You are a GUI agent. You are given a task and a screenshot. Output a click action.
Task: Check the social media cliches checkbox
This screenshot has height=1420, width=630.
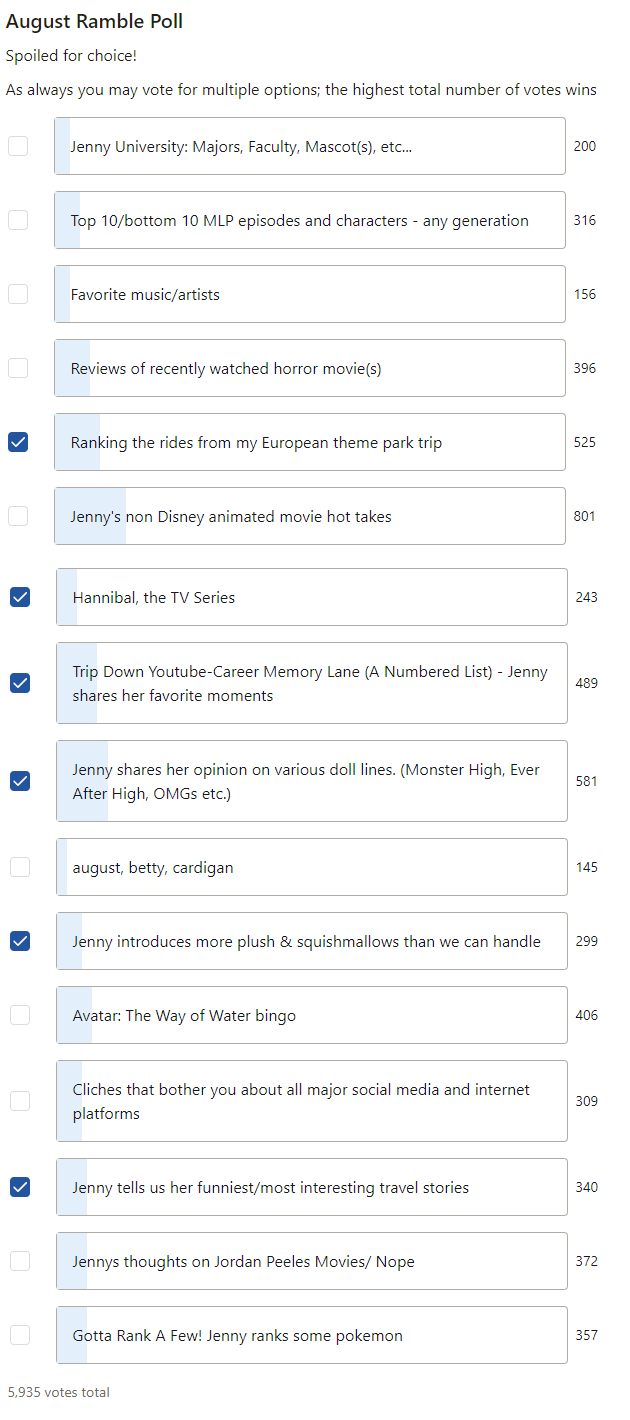click(20, 1101)
